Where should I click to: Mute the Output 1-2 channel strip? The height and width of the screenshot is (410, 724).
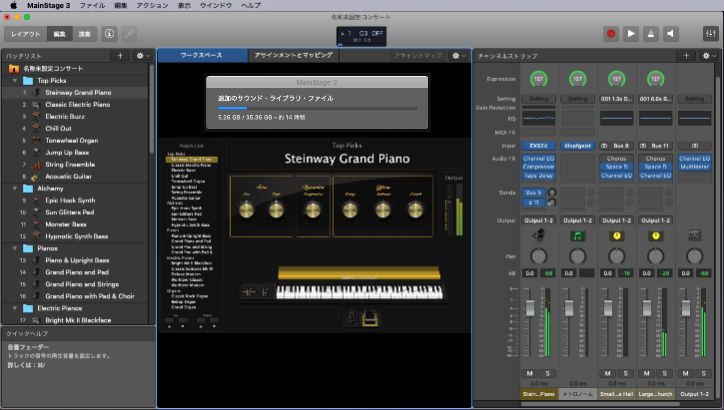686,373
